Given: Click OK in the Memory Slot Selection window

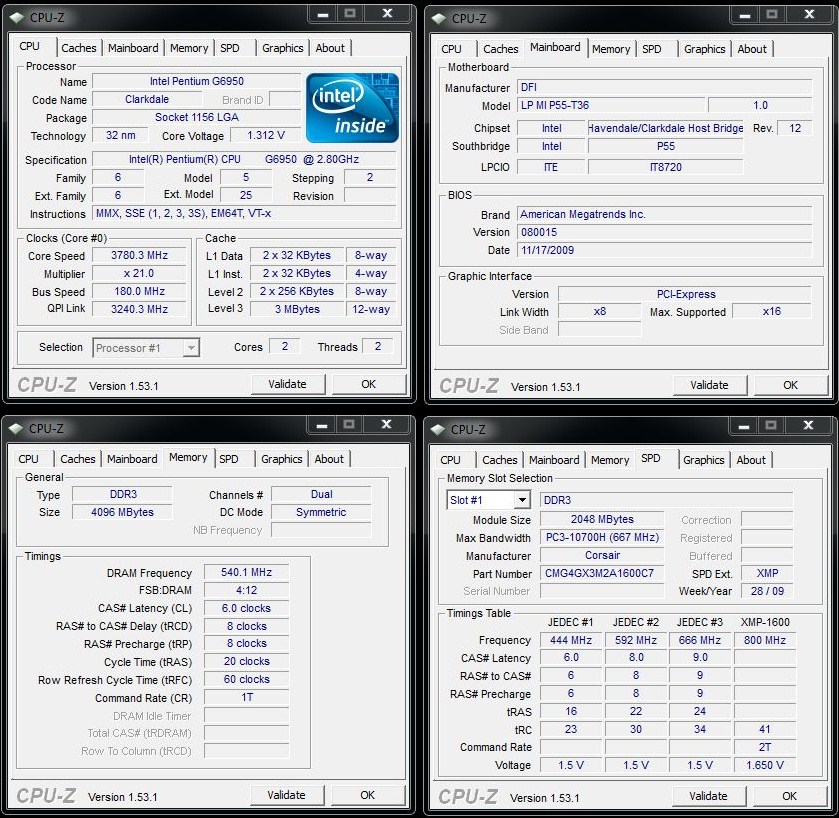Looking at the screenshot, I should tap(789, 796).
